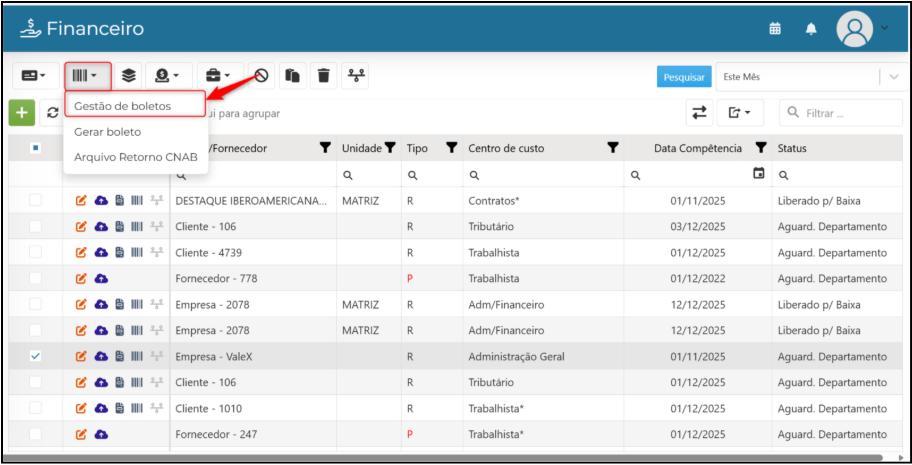The image size is (912, 465).
Task: Edit the Fornecedor - 778 row with pencil icon
Action: pyautogui.click(x=81, y=279)
